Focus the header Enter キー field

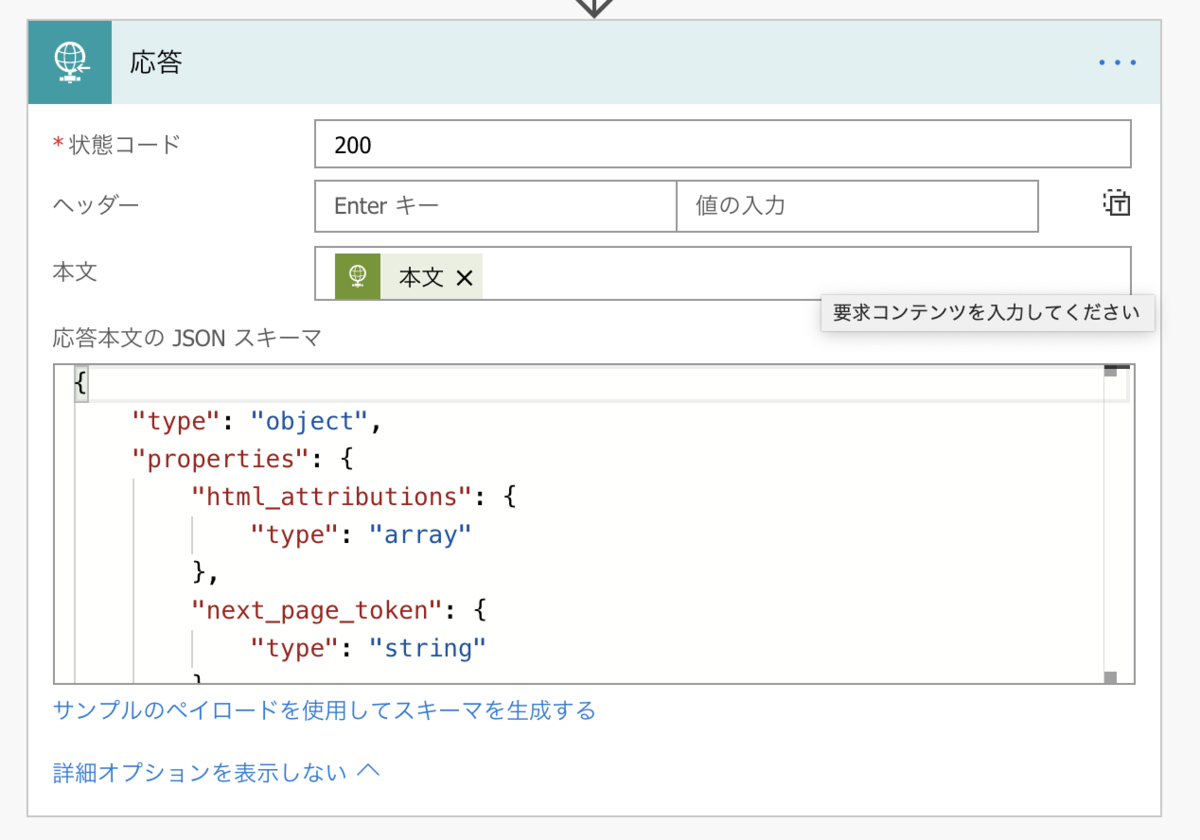496,206
